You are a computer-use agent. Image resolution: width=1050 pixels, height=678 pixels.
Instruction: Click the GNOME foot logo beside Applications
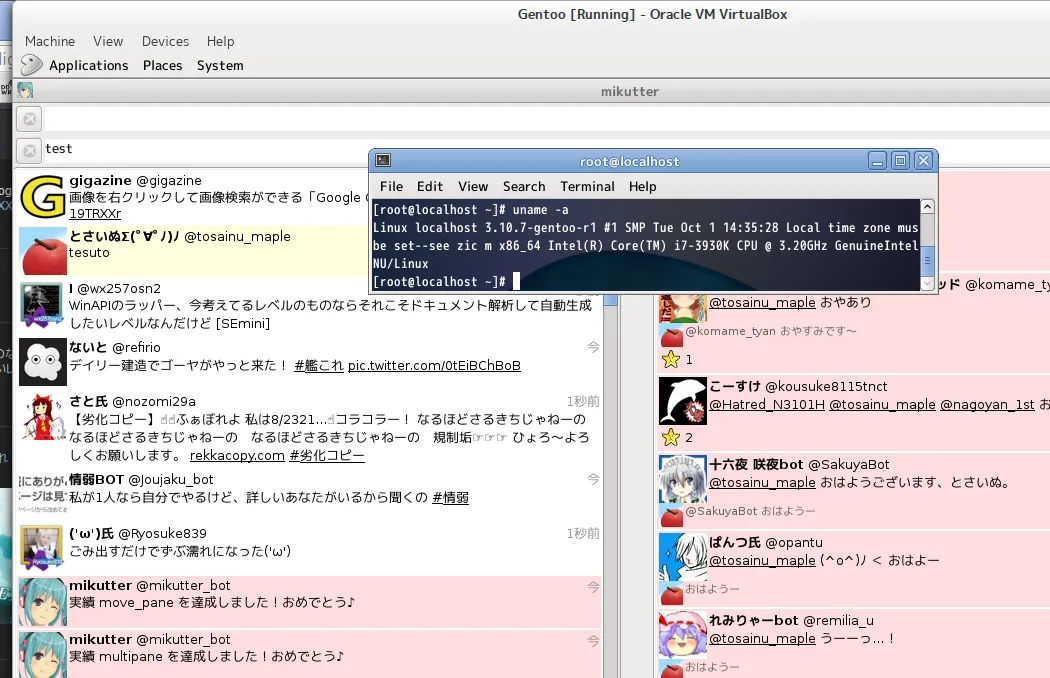pos(32,65)
